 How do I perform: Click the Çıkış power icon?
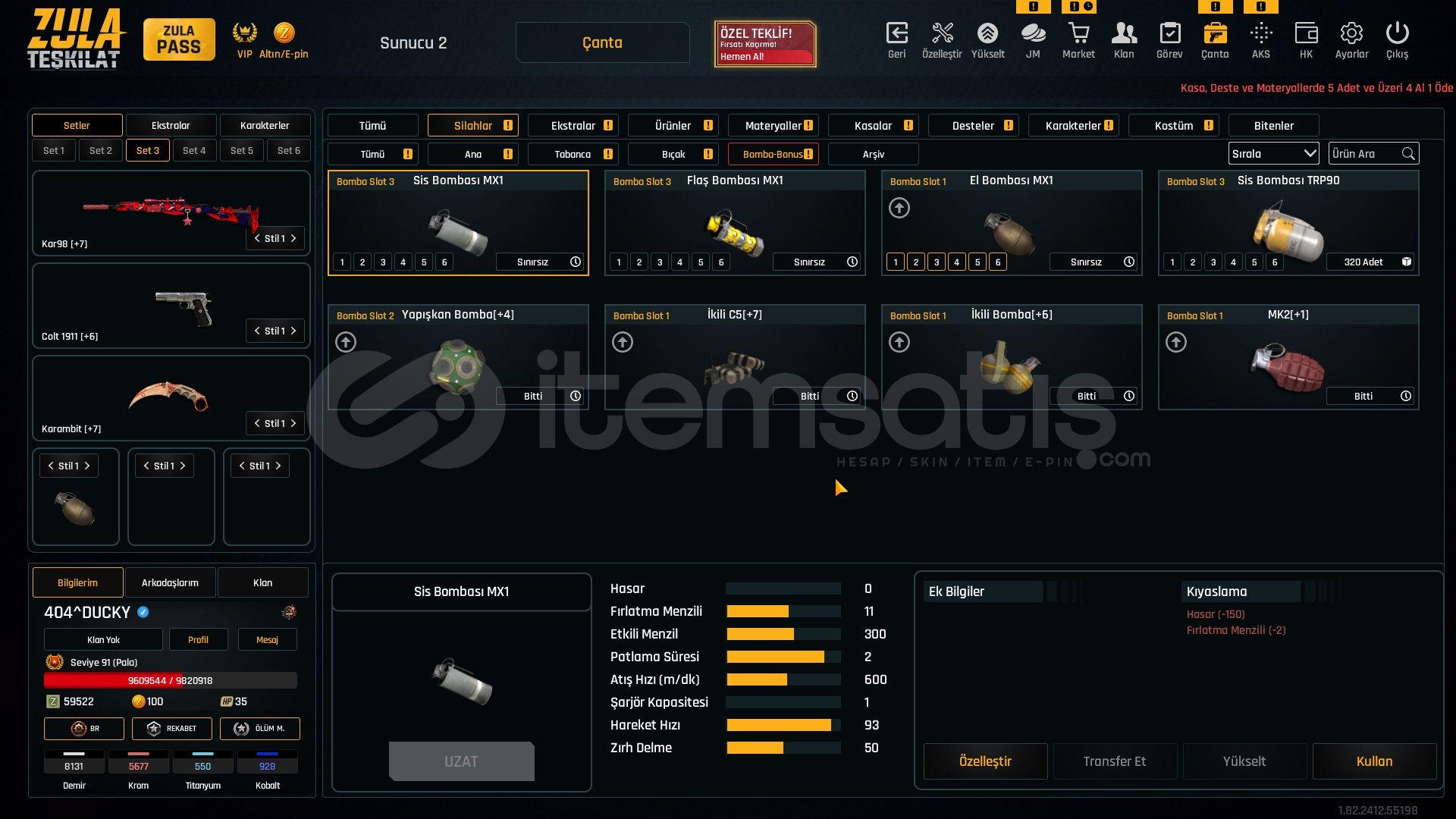pos(1397,34)
